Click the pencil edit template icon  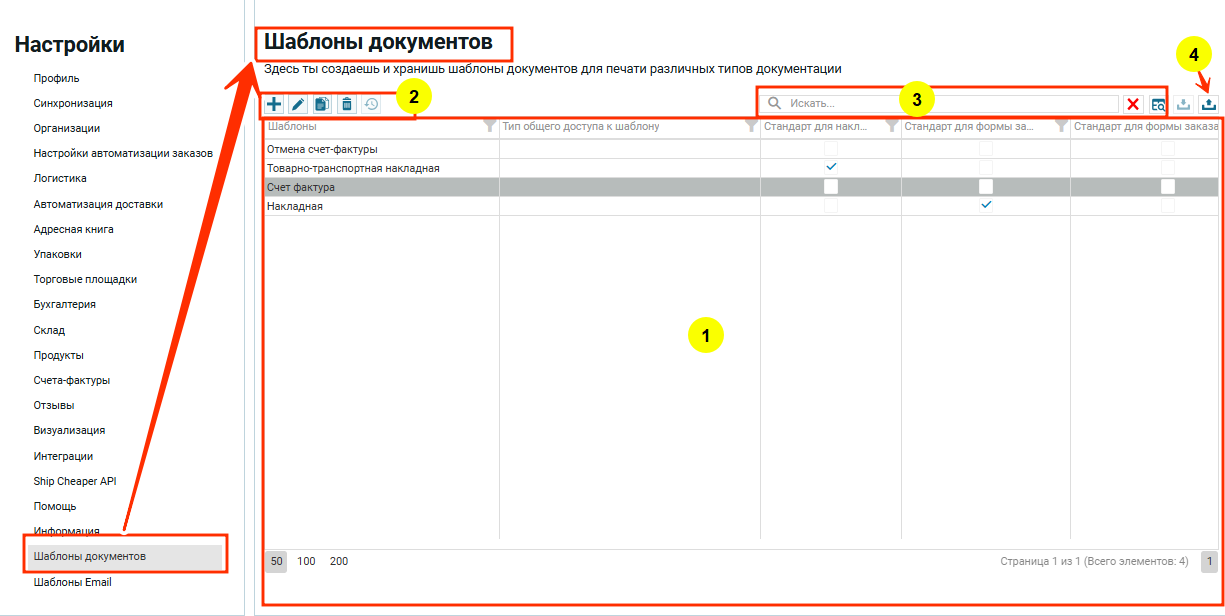point(298,104)
